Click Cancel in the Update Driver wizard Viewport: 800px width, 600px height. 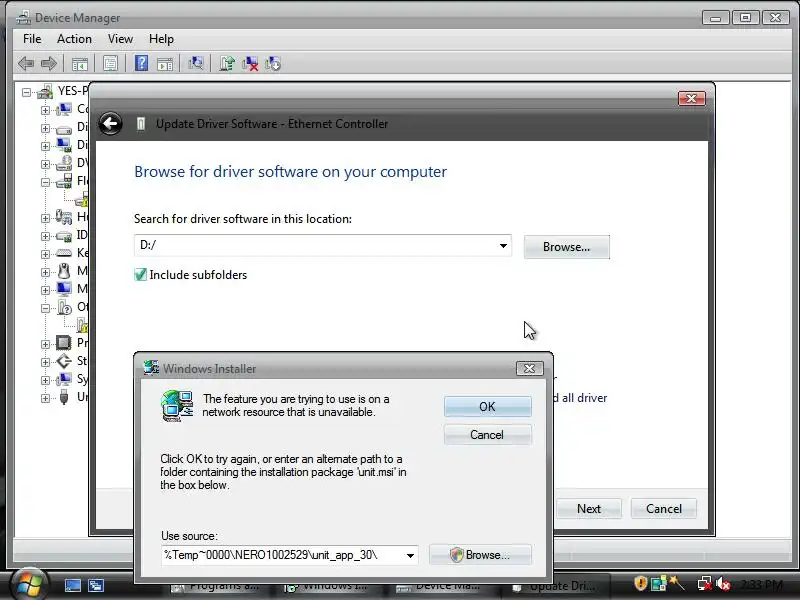[x=663, y=509]
